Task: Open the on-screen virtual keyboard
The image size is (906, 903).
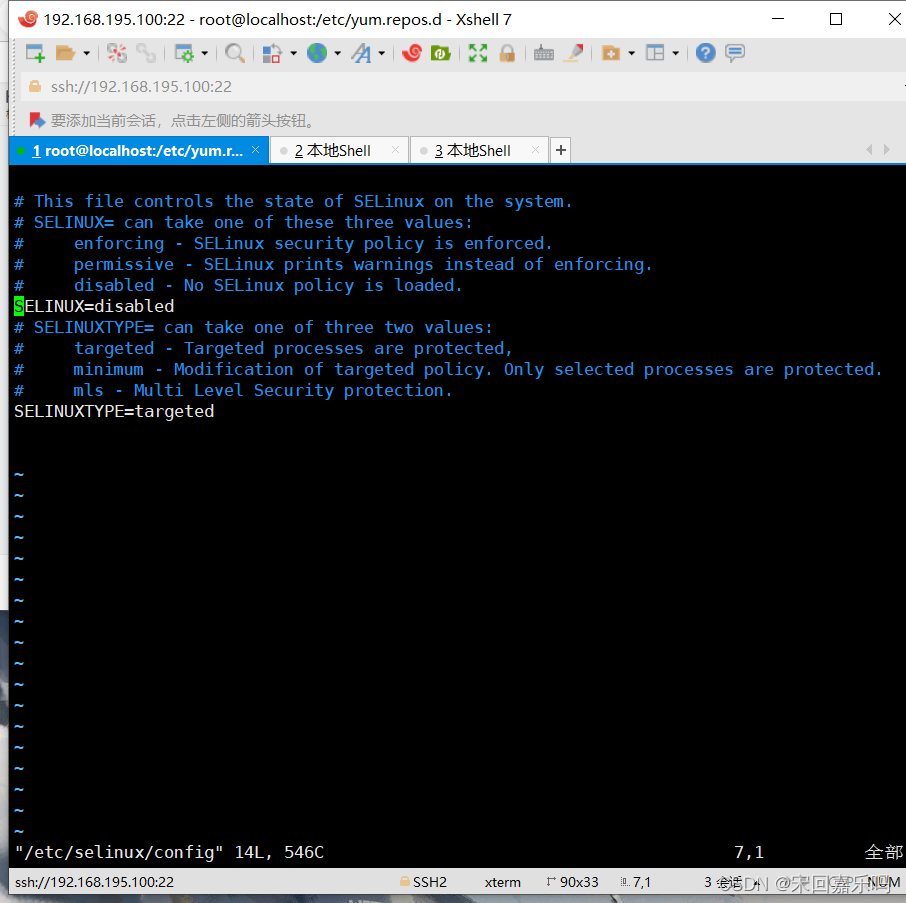Action: [543, 52]
